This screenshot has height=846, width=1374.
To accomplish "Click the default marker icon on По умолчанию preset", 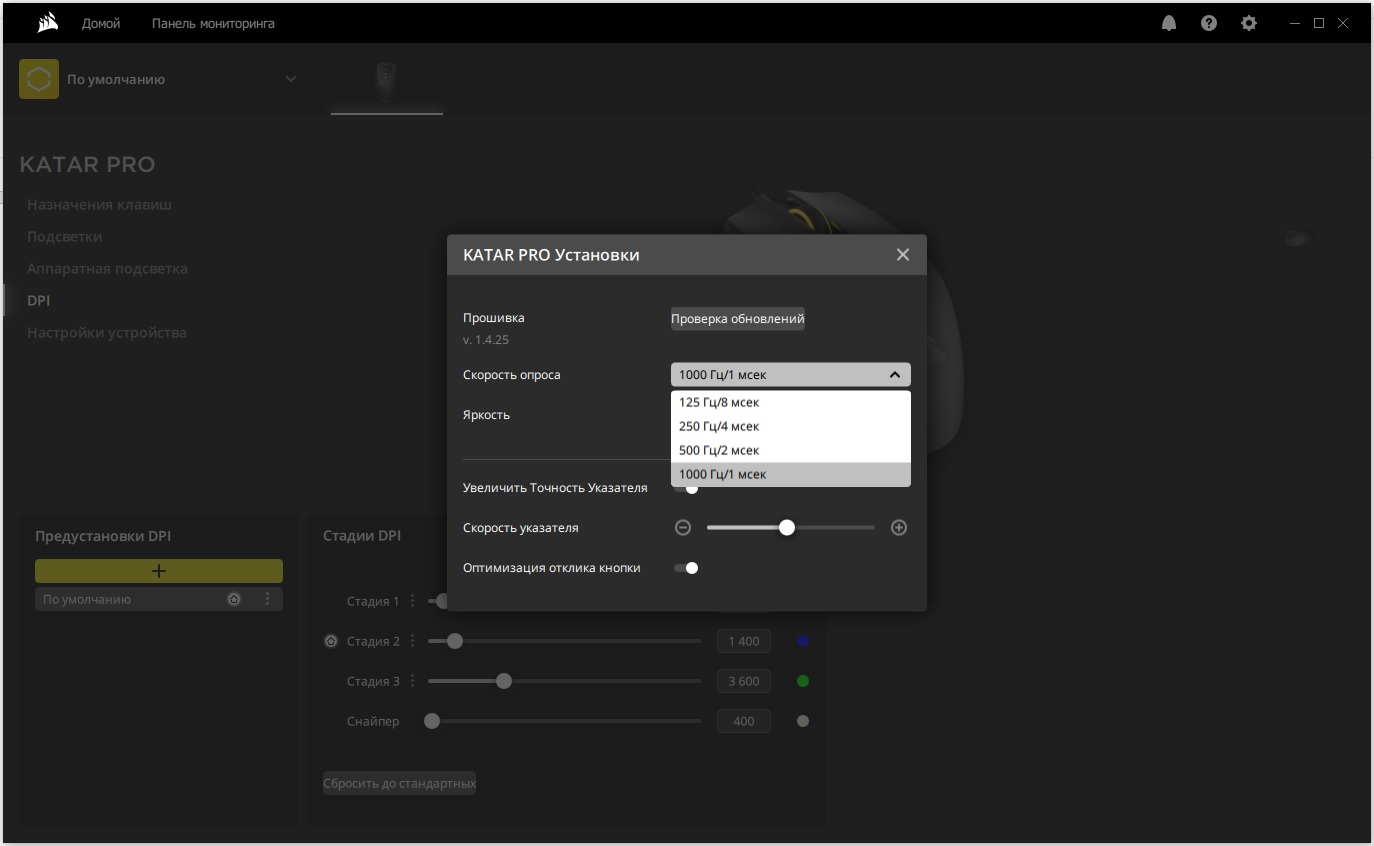I will pos(234,600).
